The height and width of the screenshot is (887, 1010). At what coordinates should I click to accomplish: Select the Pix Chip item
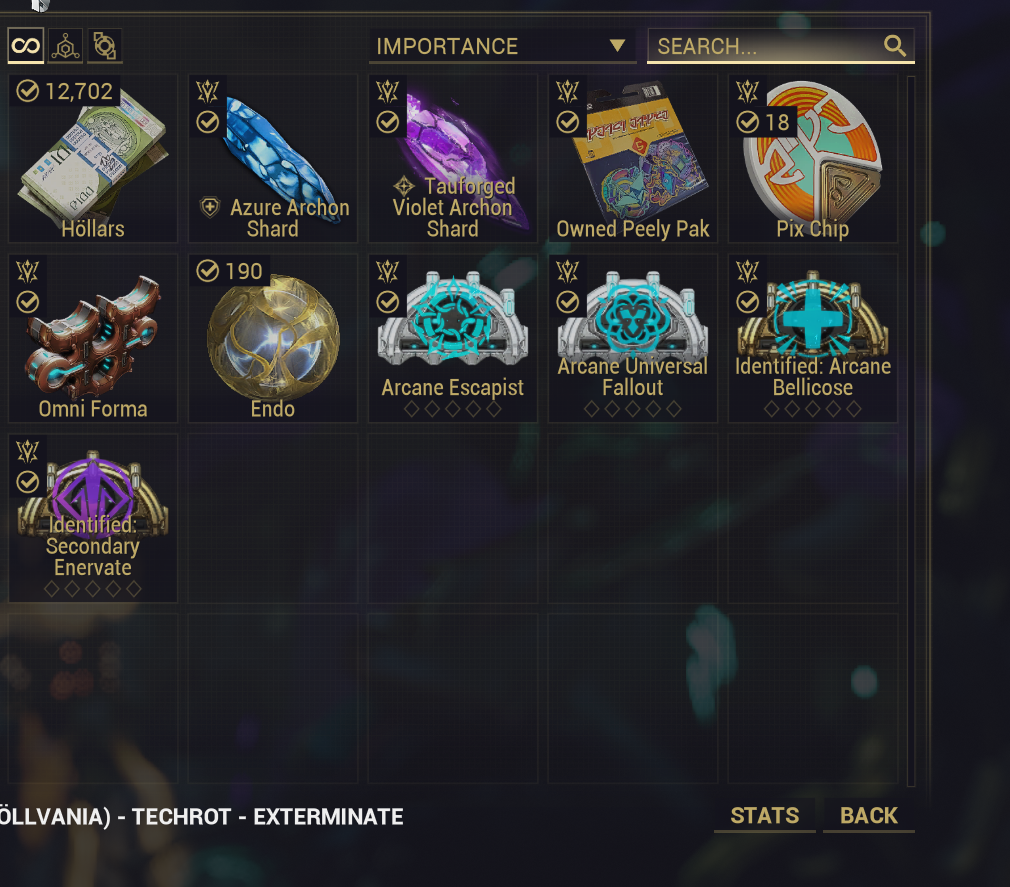[x=813, y=158]
